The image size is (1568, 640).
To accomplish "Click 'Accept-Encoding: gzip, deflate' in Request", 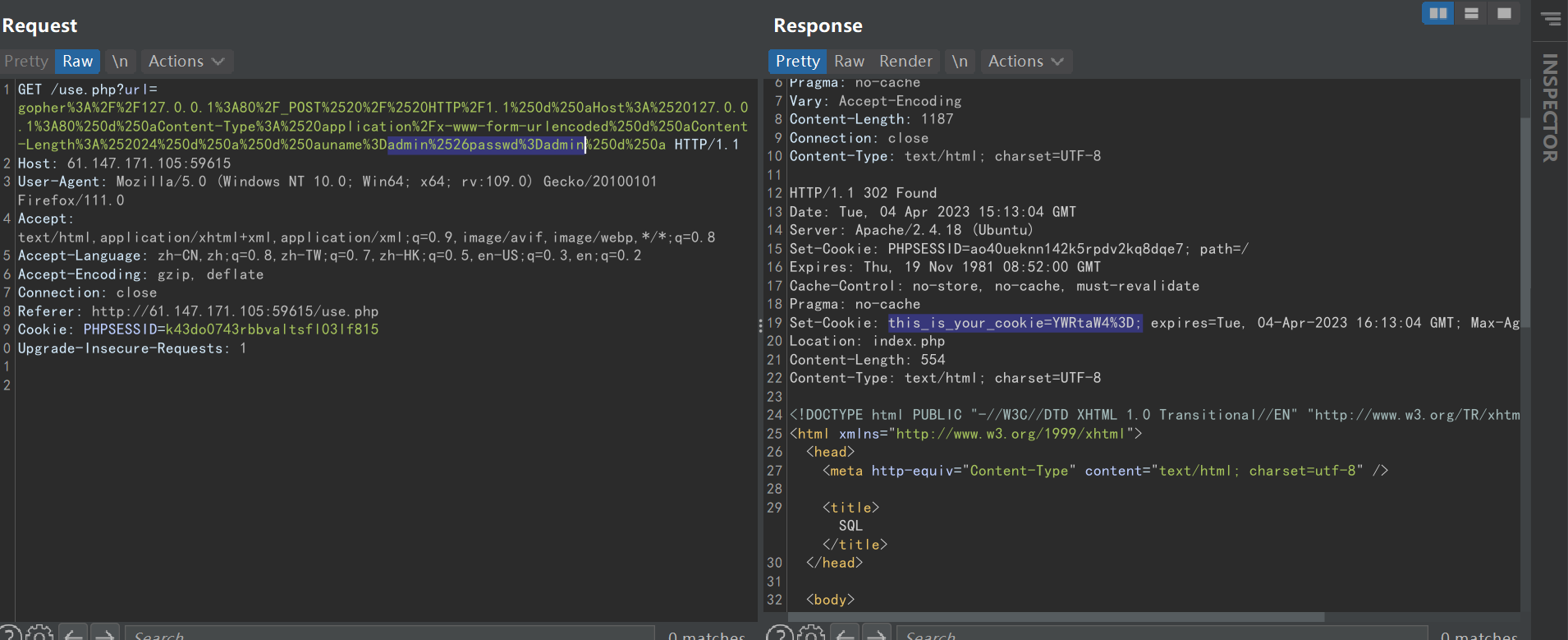I will (141, 274).
